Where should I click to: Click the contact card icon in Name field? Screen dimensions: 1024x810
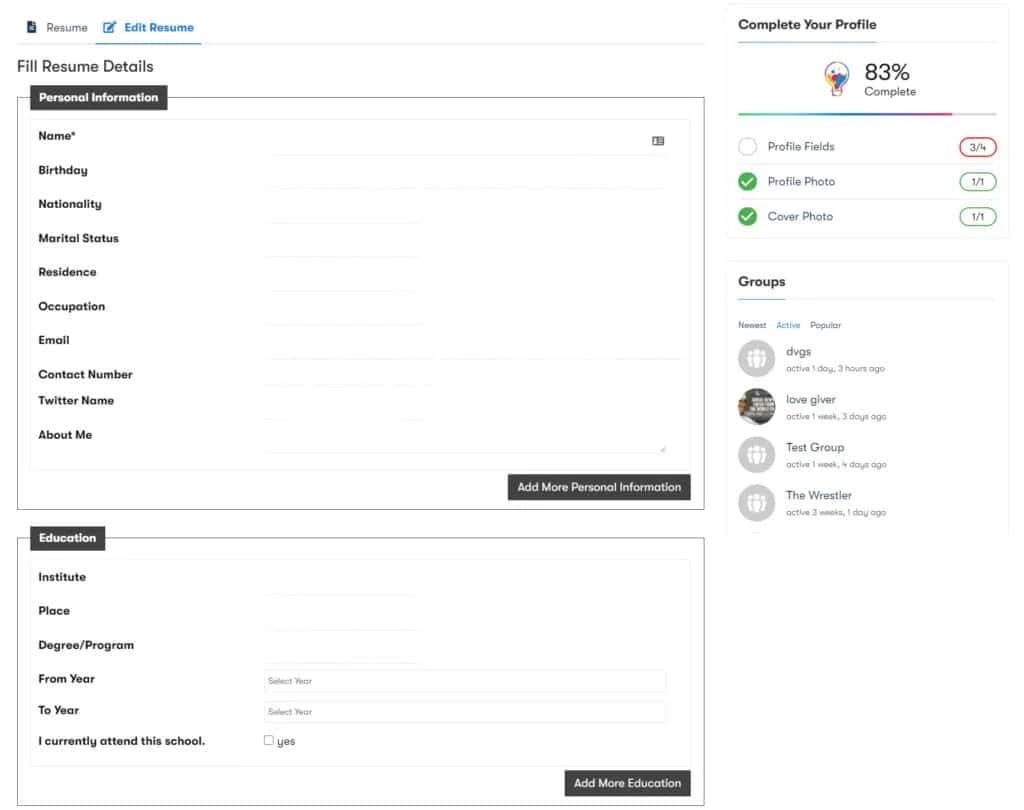[658, 141]
